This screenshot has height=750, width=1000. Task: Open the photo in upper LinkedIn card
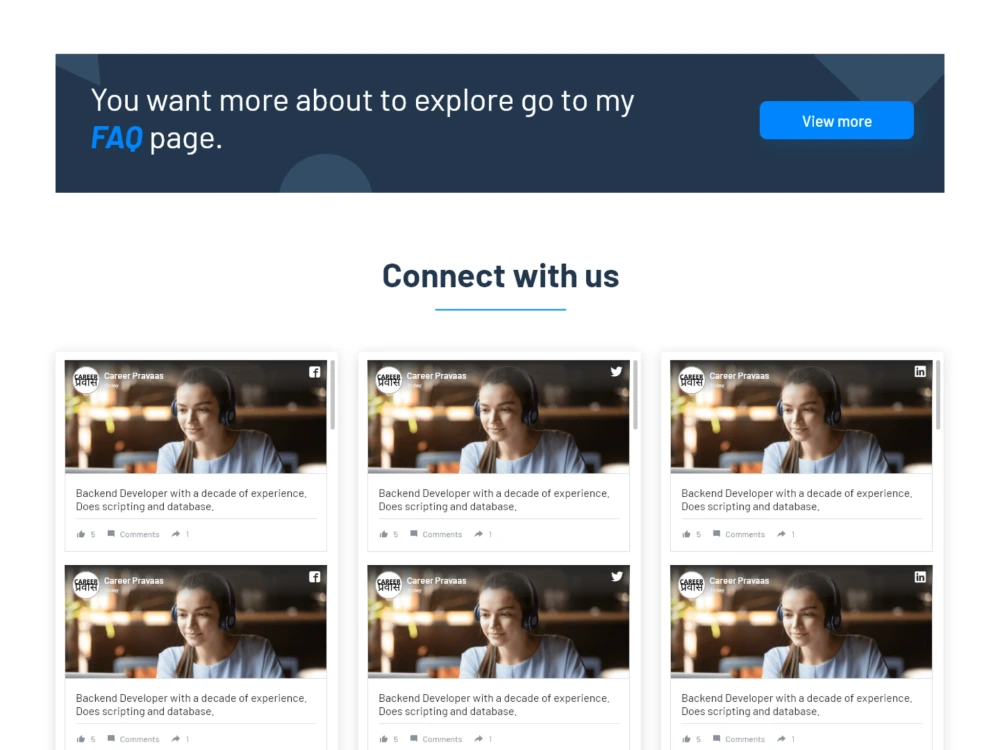(802, 416)
